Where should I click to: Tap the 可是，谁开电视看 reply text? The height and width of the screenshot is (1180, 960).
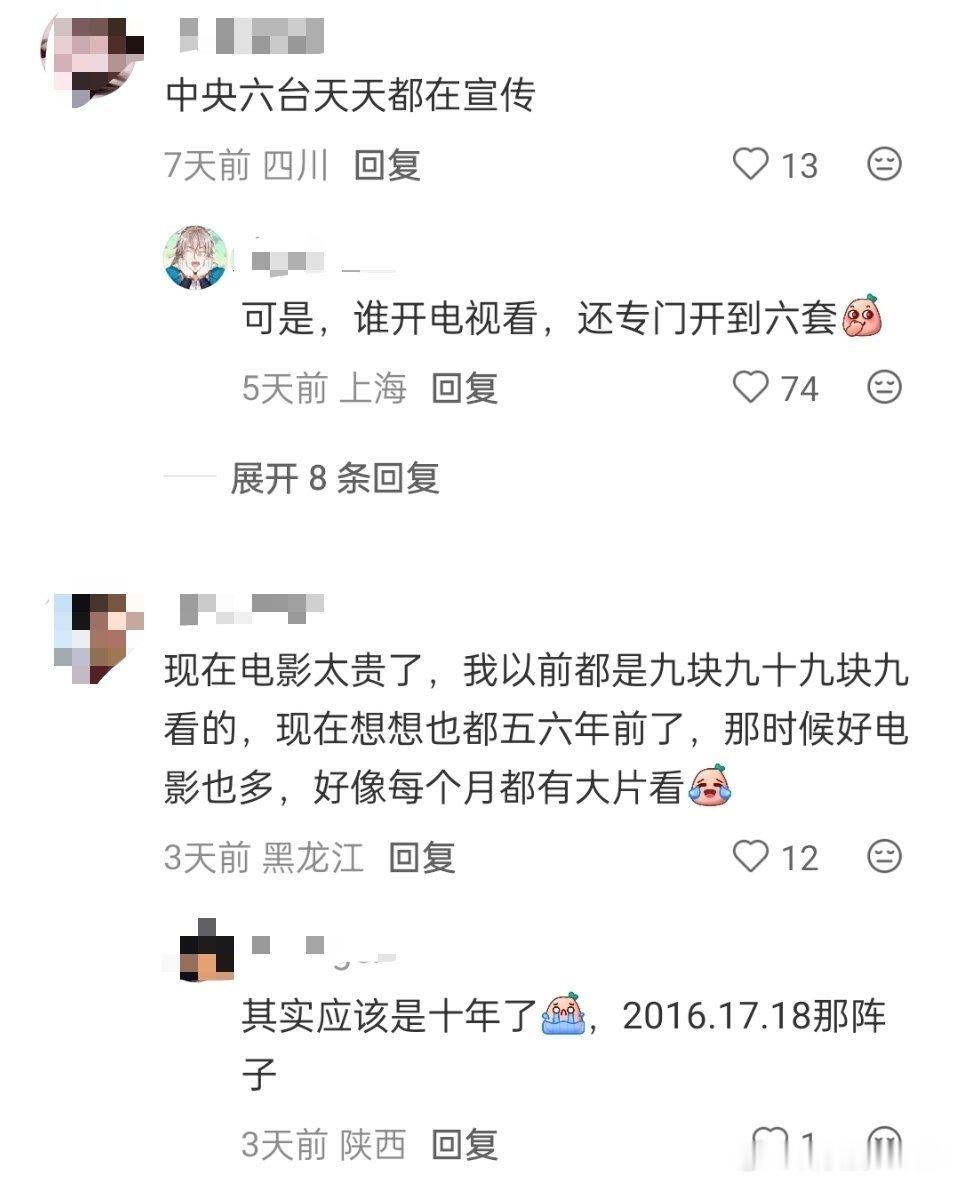click(561, 317)
